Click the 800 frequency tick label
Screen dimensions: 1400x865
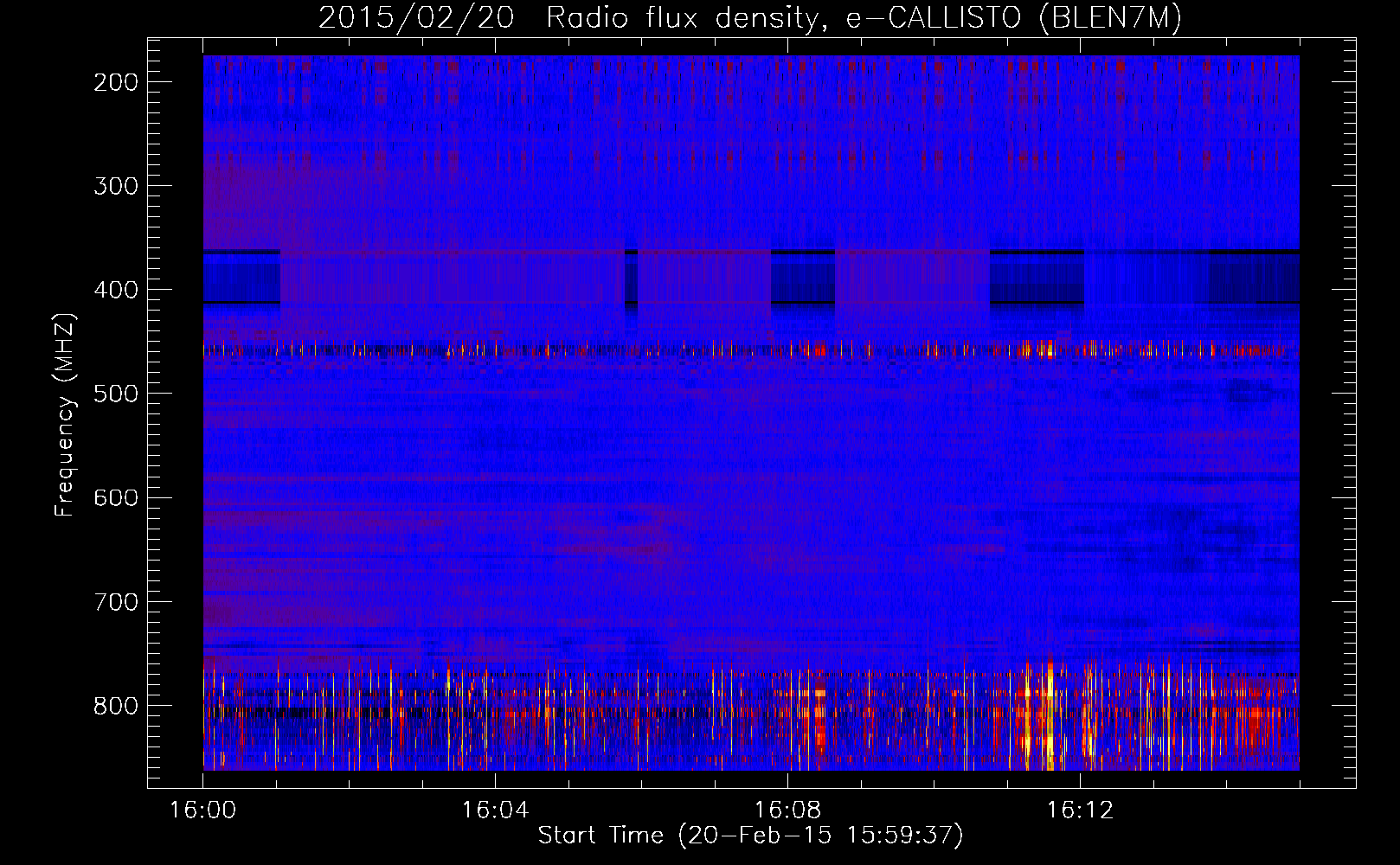coord(116,706)
